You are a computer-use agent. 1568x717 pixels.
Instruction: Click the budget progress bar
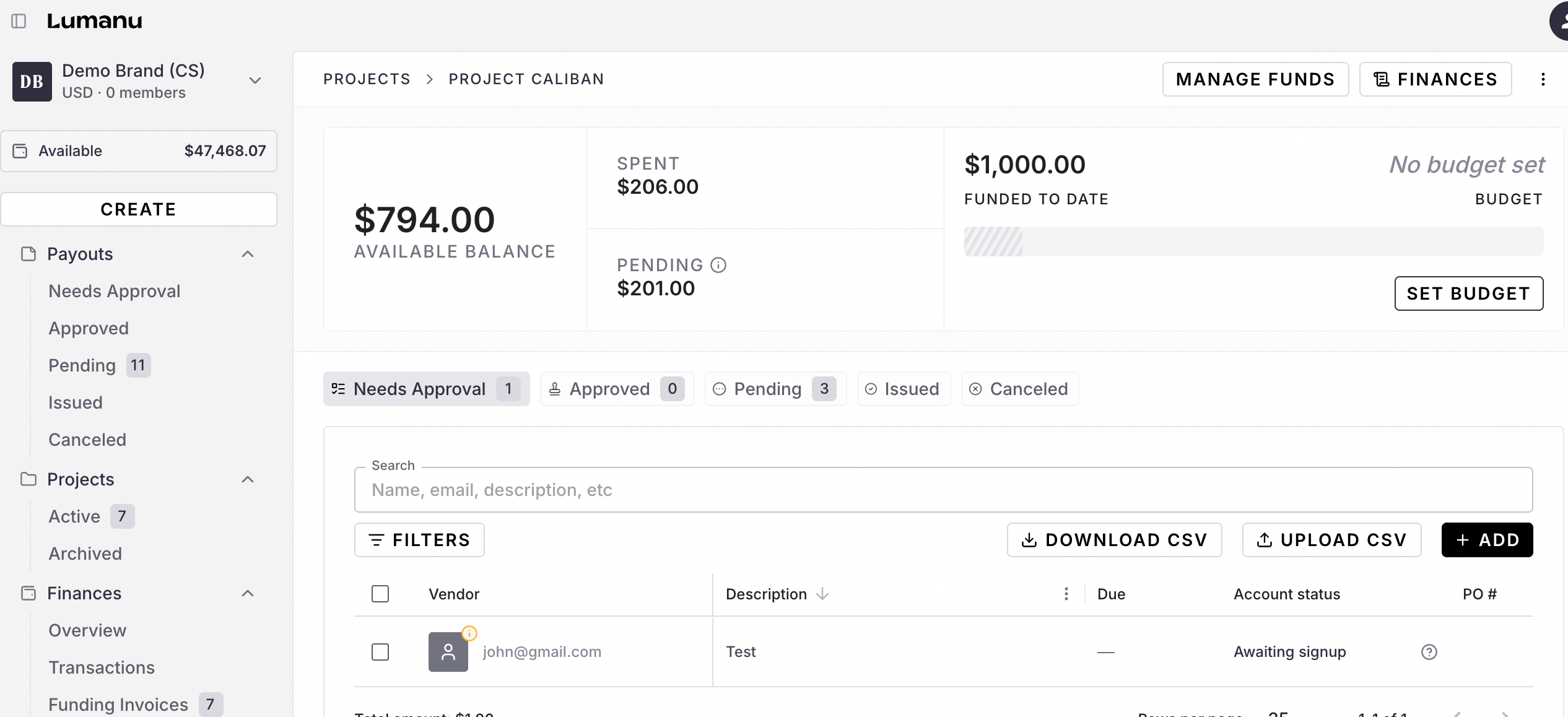(1253, 241)
